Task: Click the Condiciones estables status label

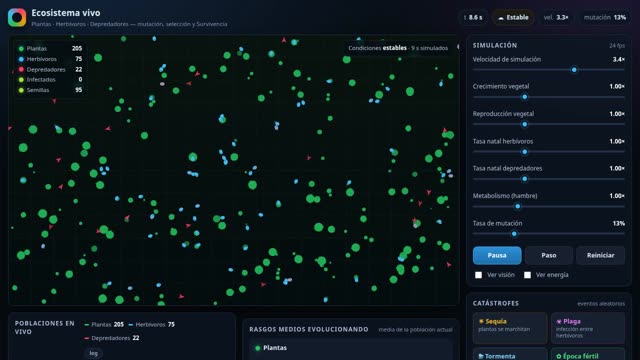Action: click(x=398, y=48)
